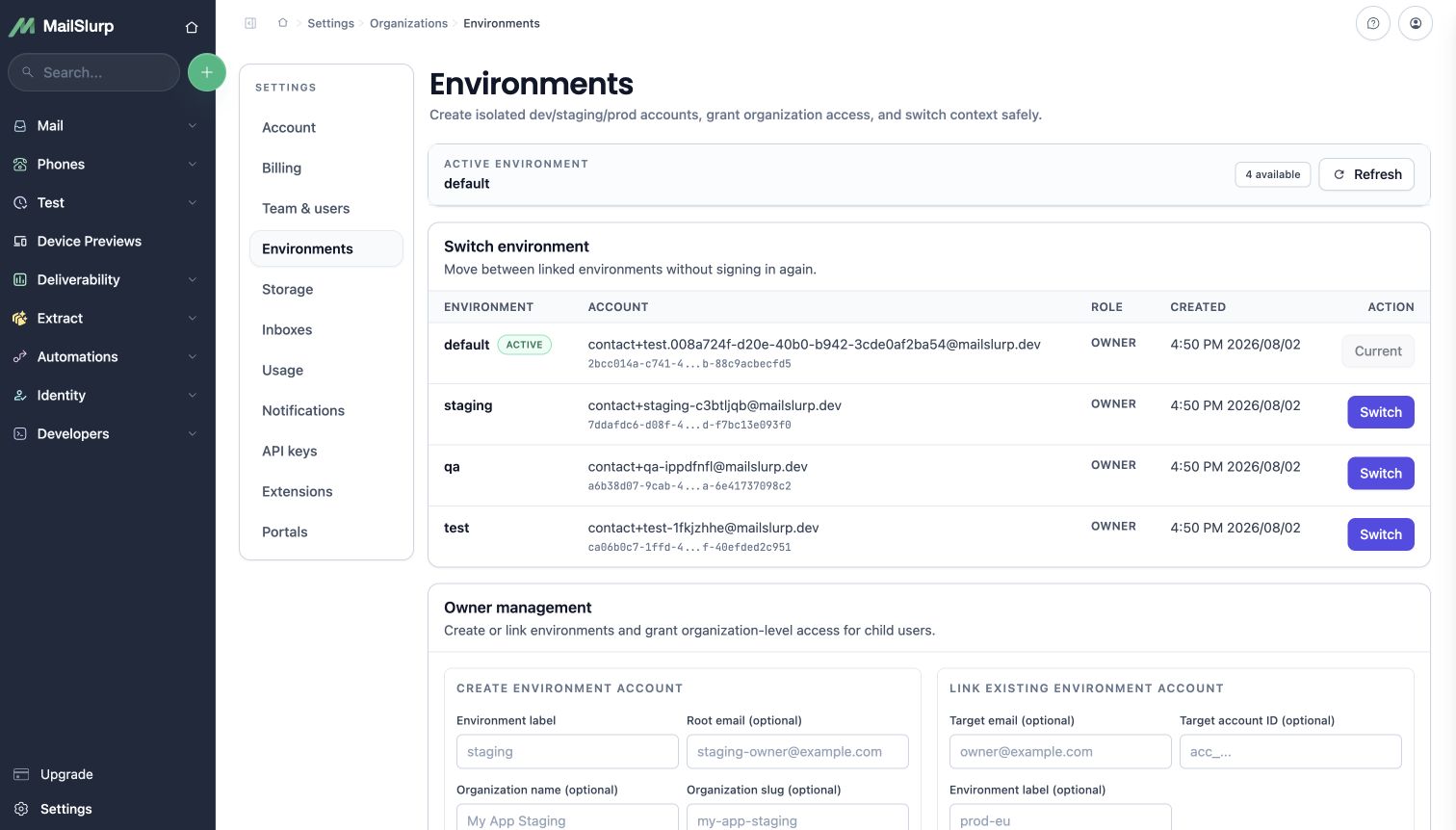Open the user profile icon
The width and height of the screenshot is (1456, 830).
[1416, 23]
